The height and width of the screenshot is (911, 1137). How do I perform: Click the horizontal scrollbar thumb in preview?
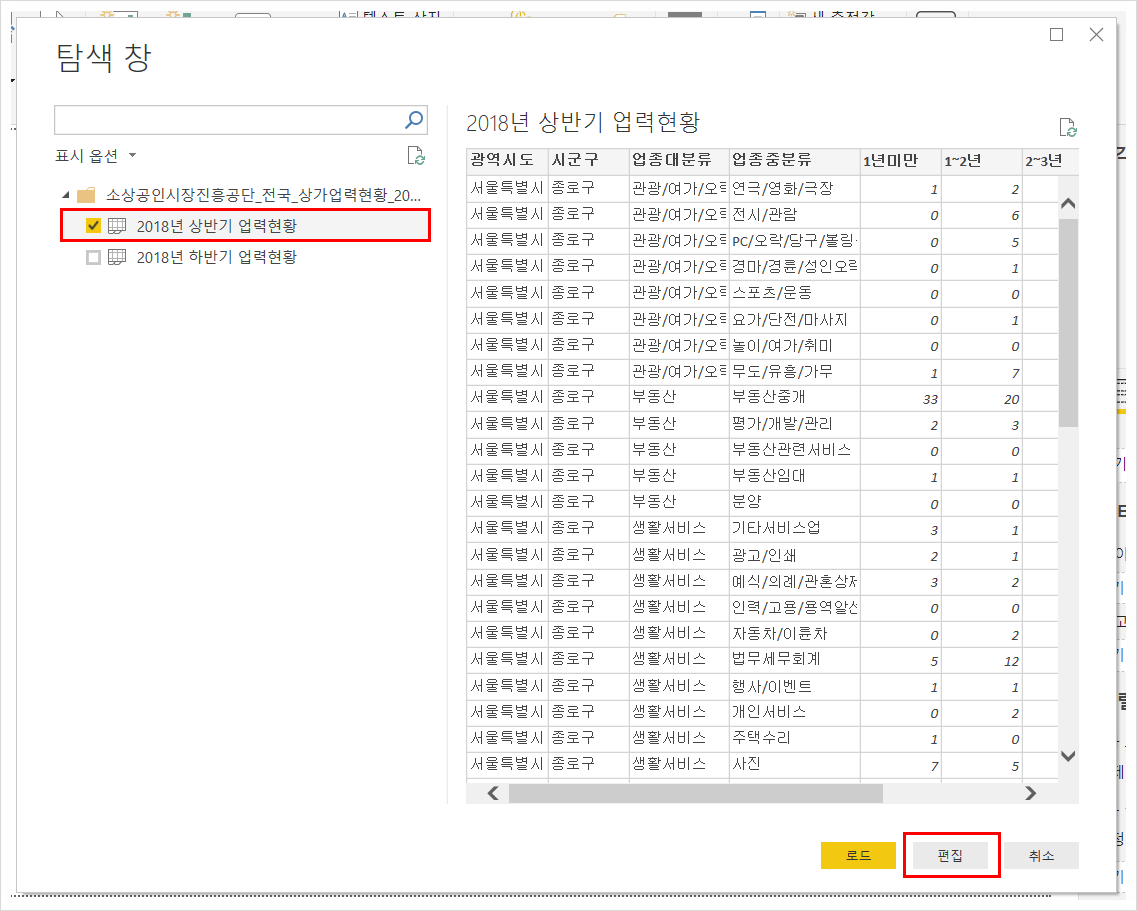(x=696, y=793)
